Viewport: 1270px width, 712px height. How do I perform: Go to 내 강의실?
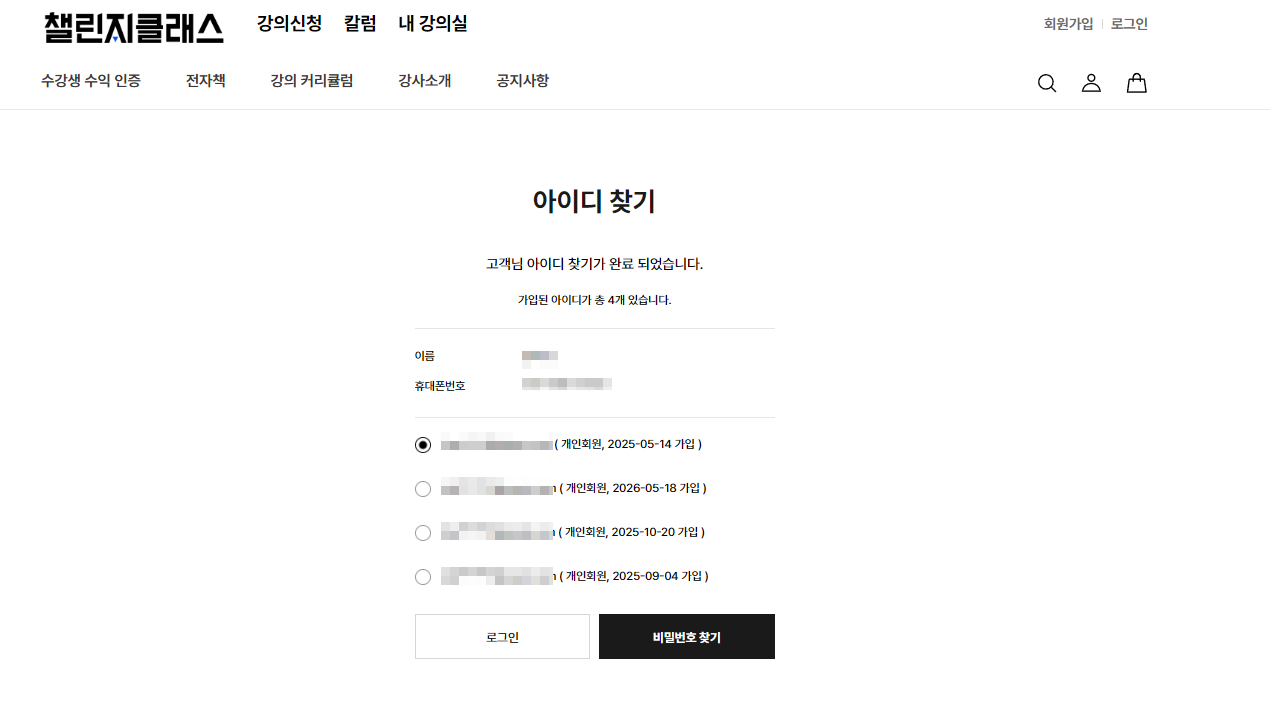tap(433, 23)
